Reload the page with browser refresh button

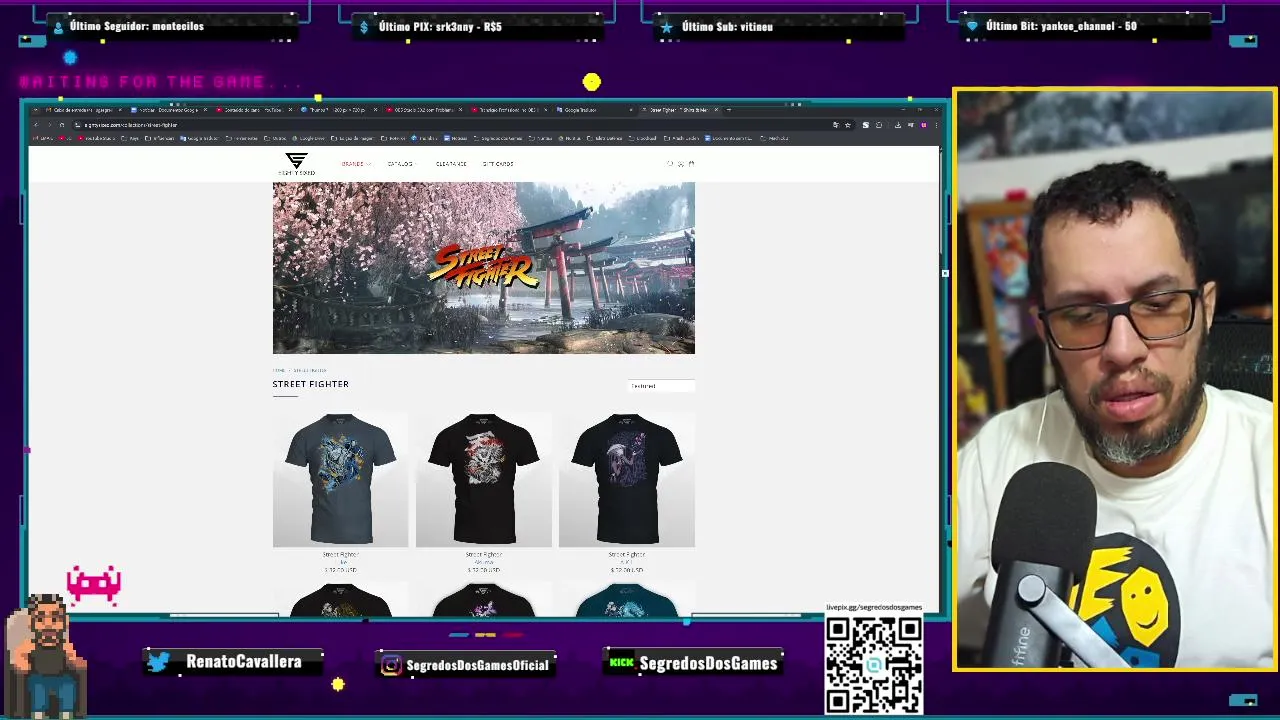tap(62, 125)
